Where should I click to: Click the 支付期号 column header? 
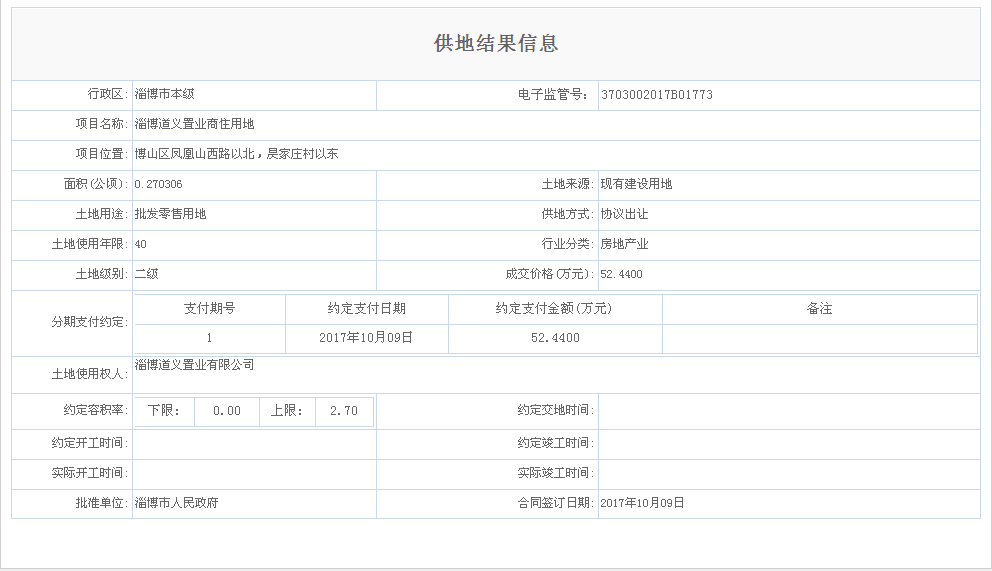tap(209, 309)
